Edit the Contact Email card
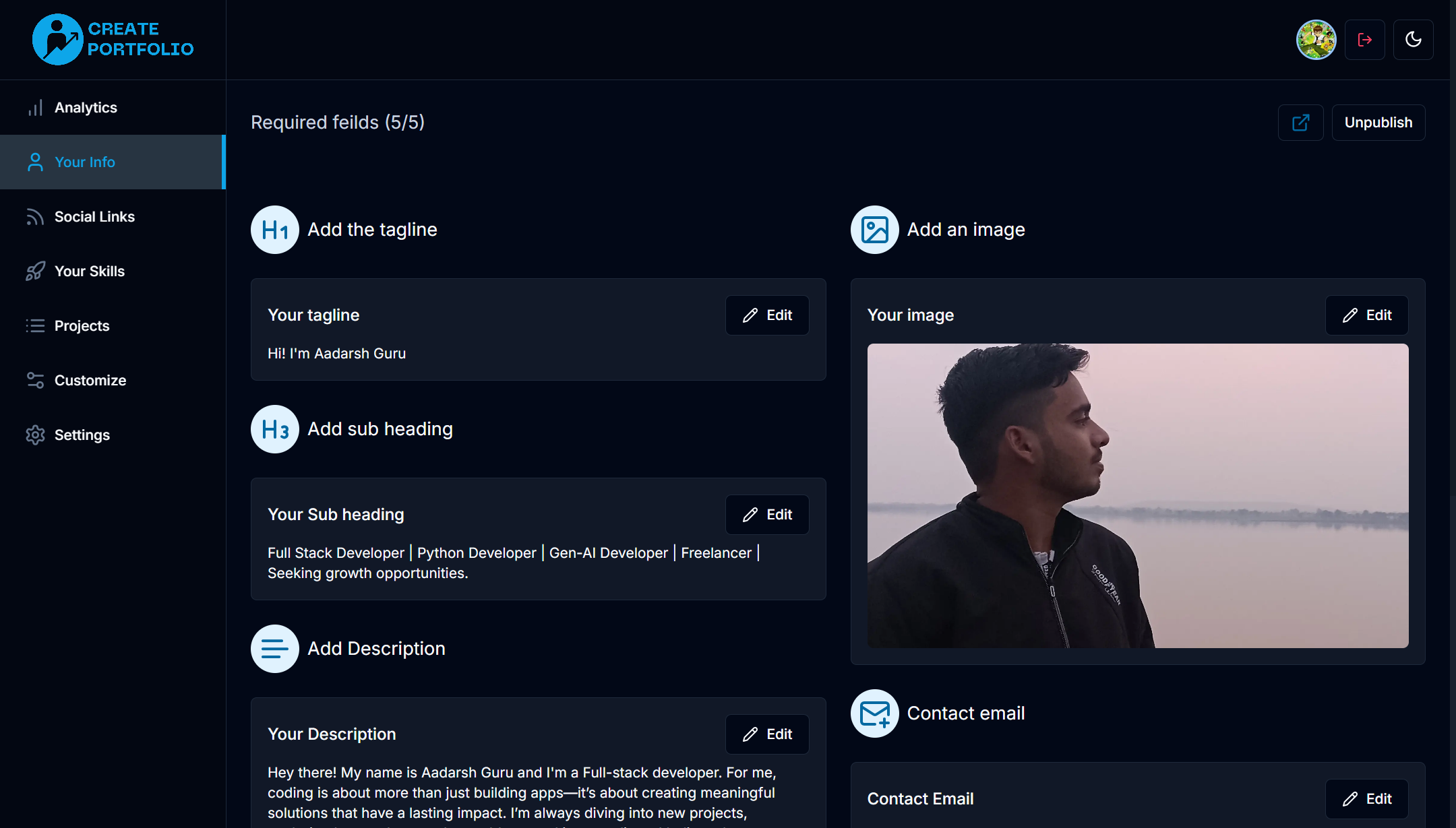 pyautogui.click(x=1367, y=799)
